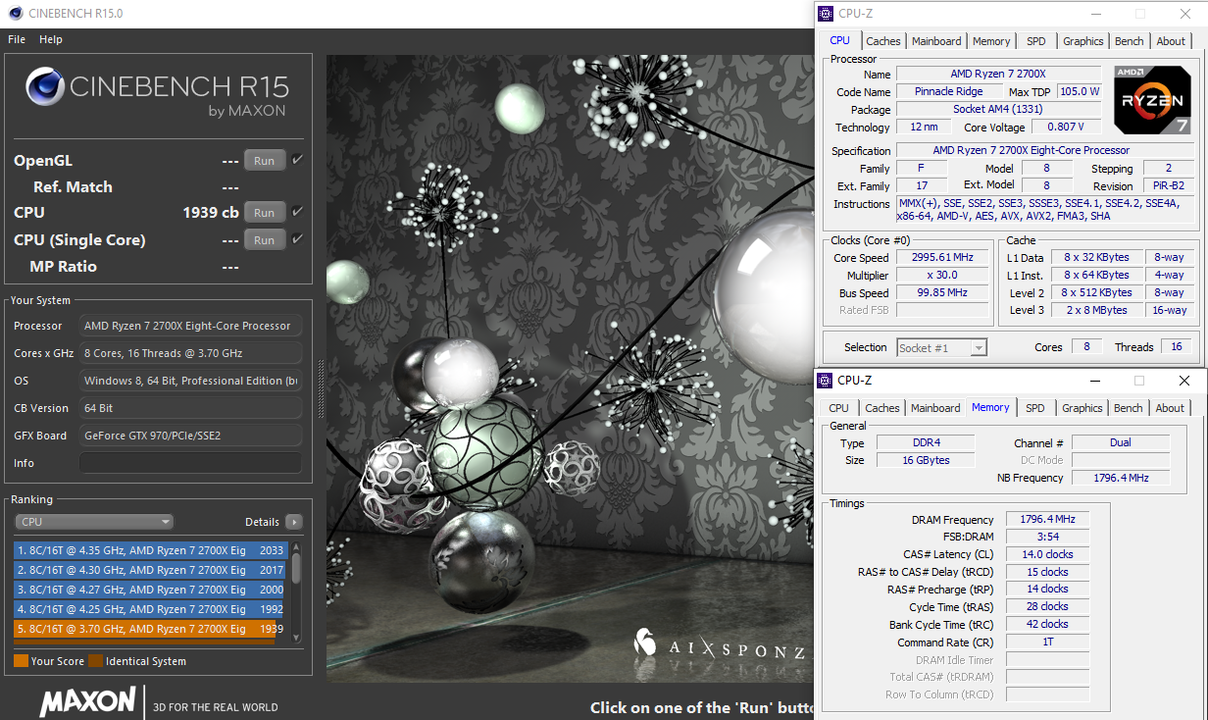Switch to SPD tab in the CPU-tab CPU-Z window

[x=1036, y=41]
